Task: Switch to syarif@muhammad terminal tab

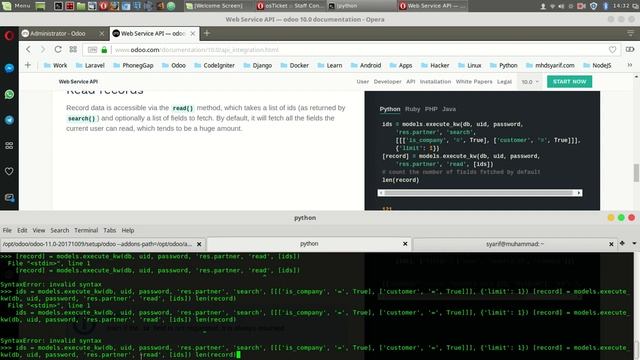Action: [x=515, y=244]
